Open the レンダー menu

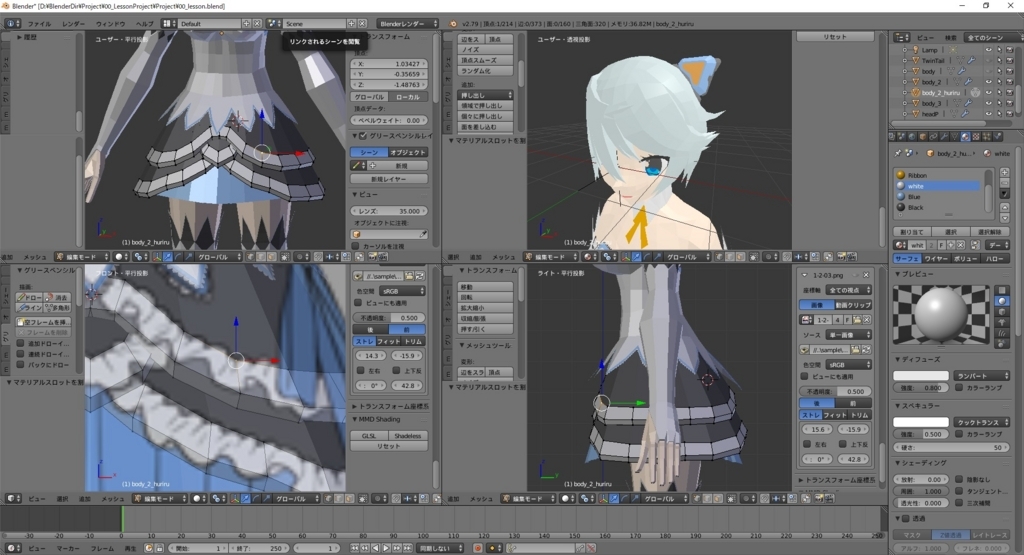coord(73,24)
